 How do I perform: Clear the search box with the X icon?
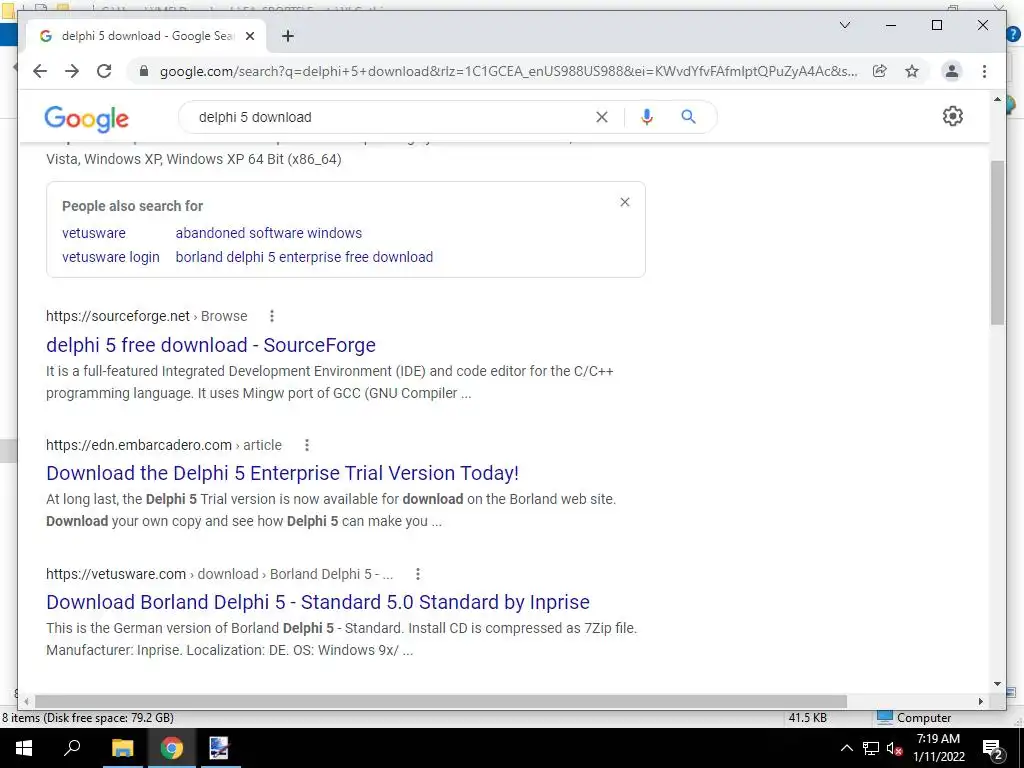pyautogui.click(x=601, y=117)
